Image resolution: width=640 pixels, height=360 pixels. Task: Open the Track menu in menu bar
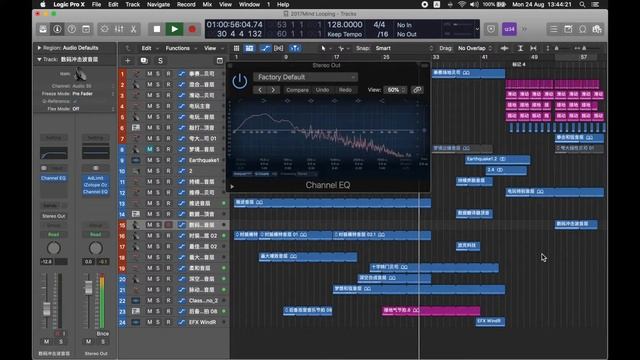coord(133,4)
